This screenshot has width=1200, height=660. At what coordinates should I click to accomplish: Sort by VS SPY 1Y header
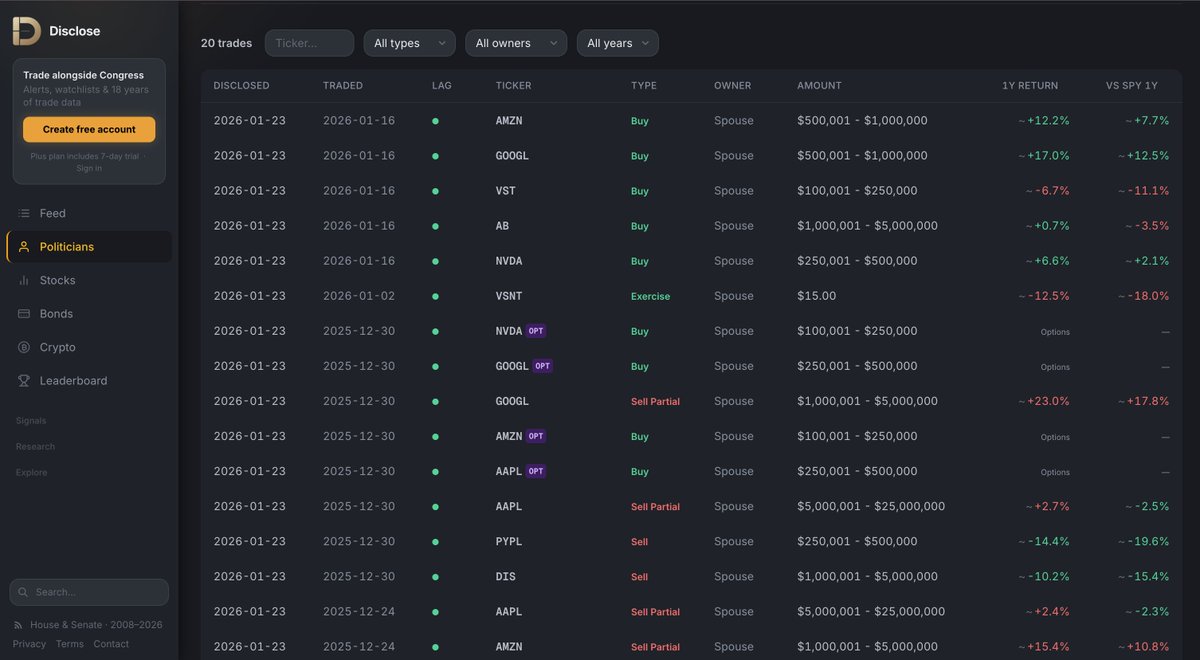coord(1131,86)
